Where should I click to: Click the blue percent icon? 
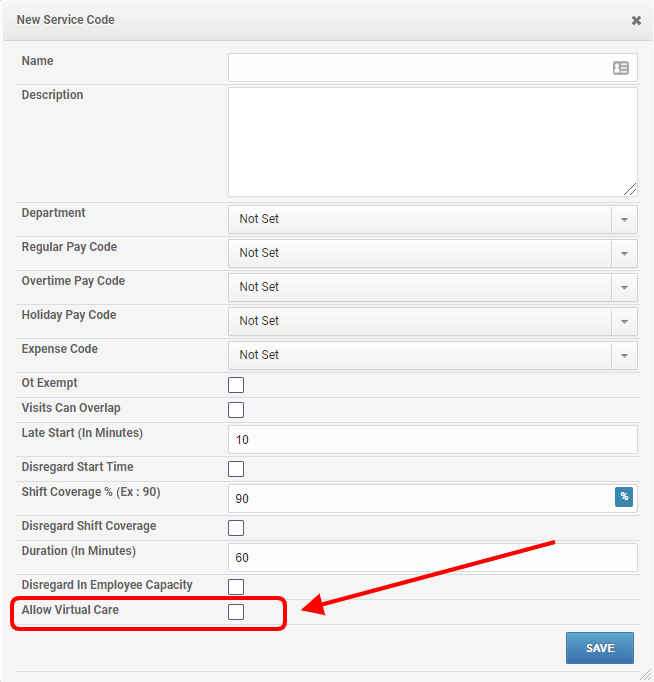pyautogui.click(x=624, y=497)
